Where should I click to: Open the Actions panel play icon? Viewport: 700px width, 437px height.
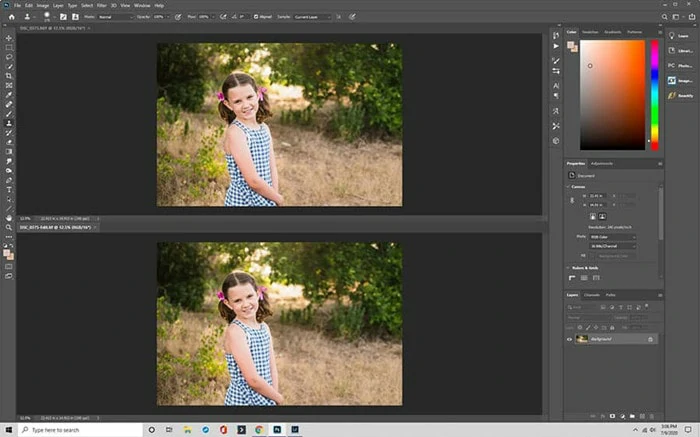556,46
